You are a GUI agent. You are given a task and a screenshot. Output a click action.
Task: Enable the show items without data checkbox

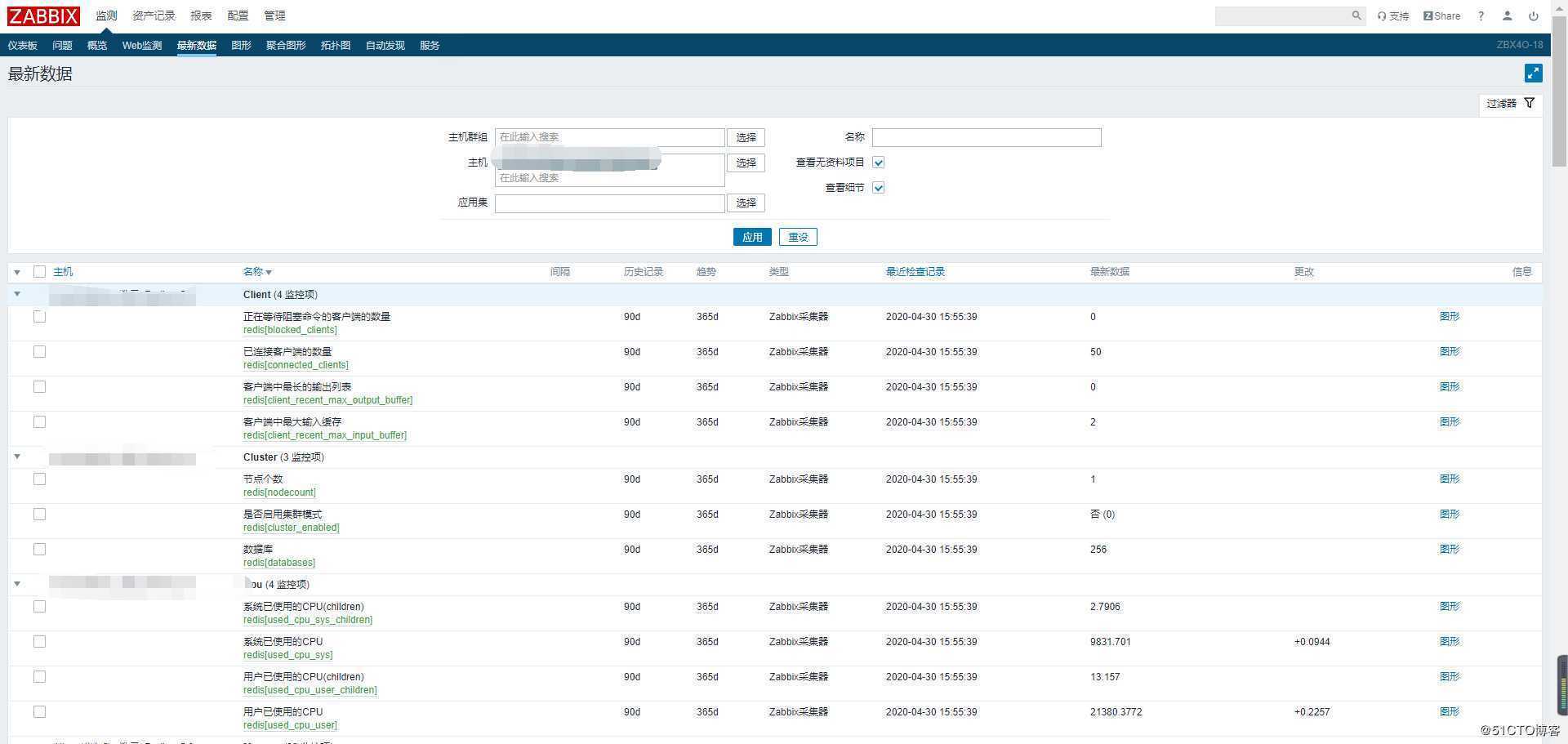[x=879, y=163]
